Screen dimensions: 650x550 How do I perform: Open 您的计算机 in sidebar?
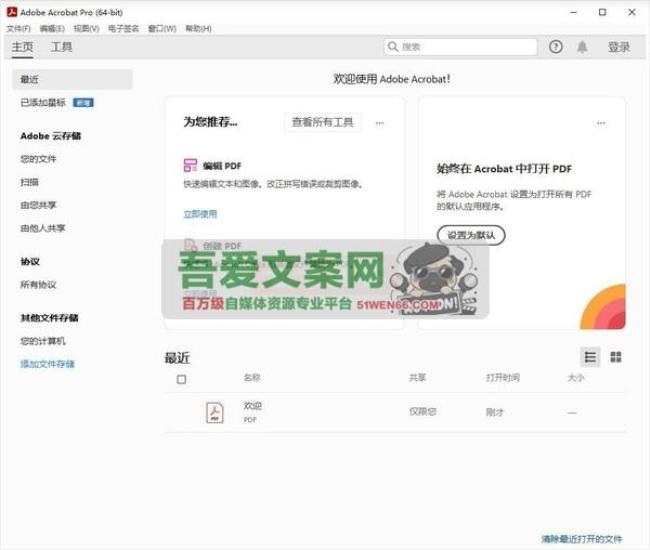(x=43, y=341)
